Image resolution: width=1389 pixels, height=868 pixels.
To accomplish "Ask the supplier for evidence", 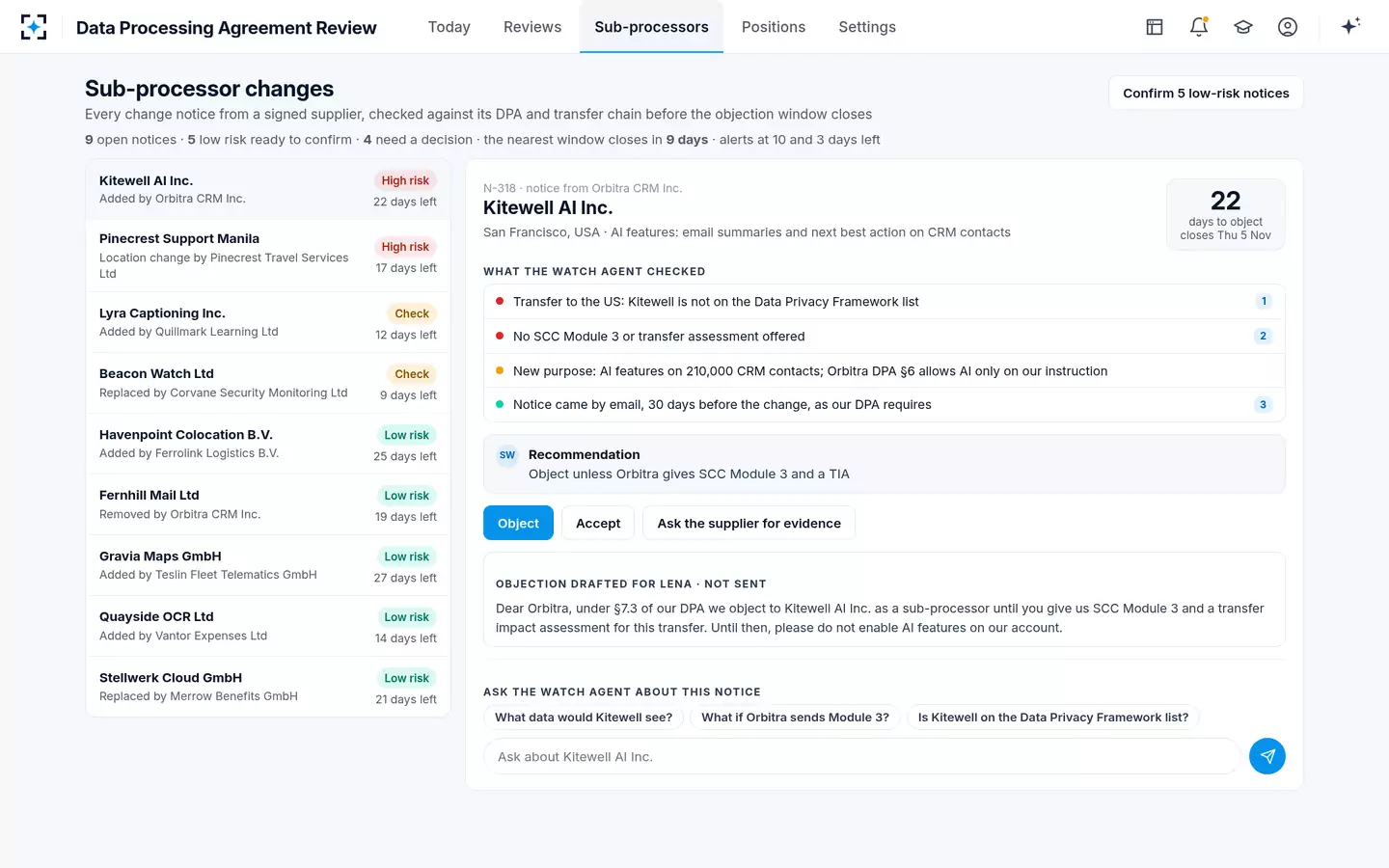I will pos(749,523).
